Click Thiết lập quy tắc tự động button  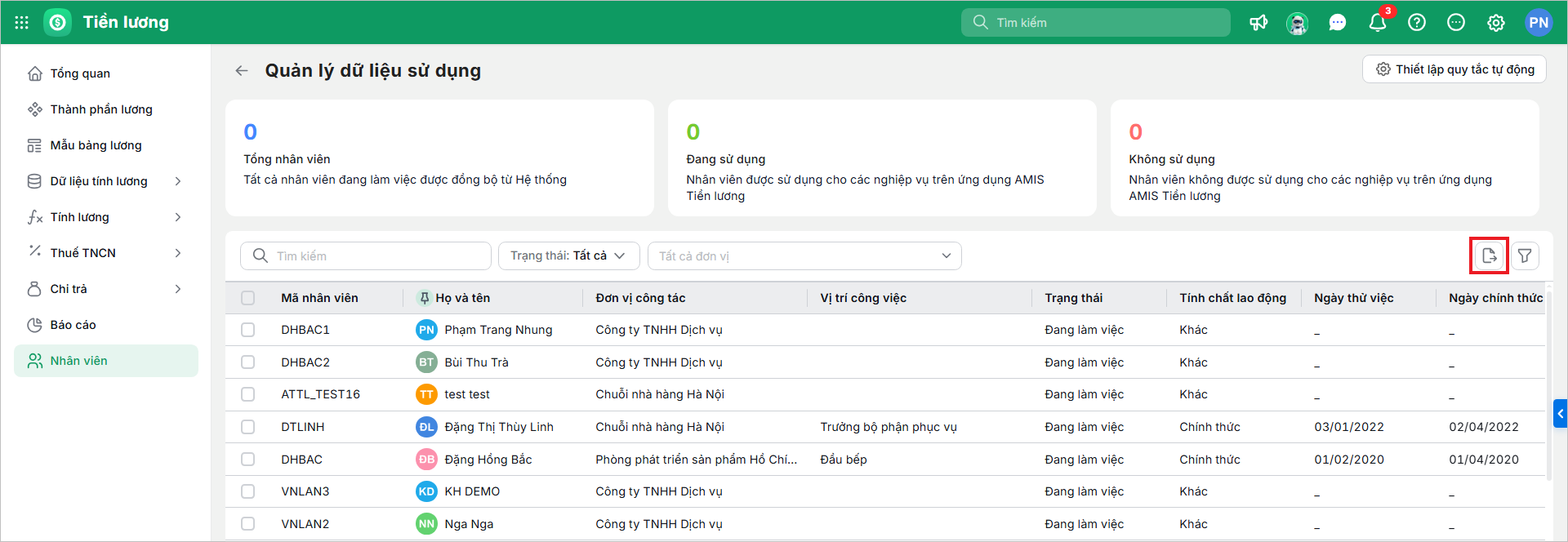pos(1454,69)
